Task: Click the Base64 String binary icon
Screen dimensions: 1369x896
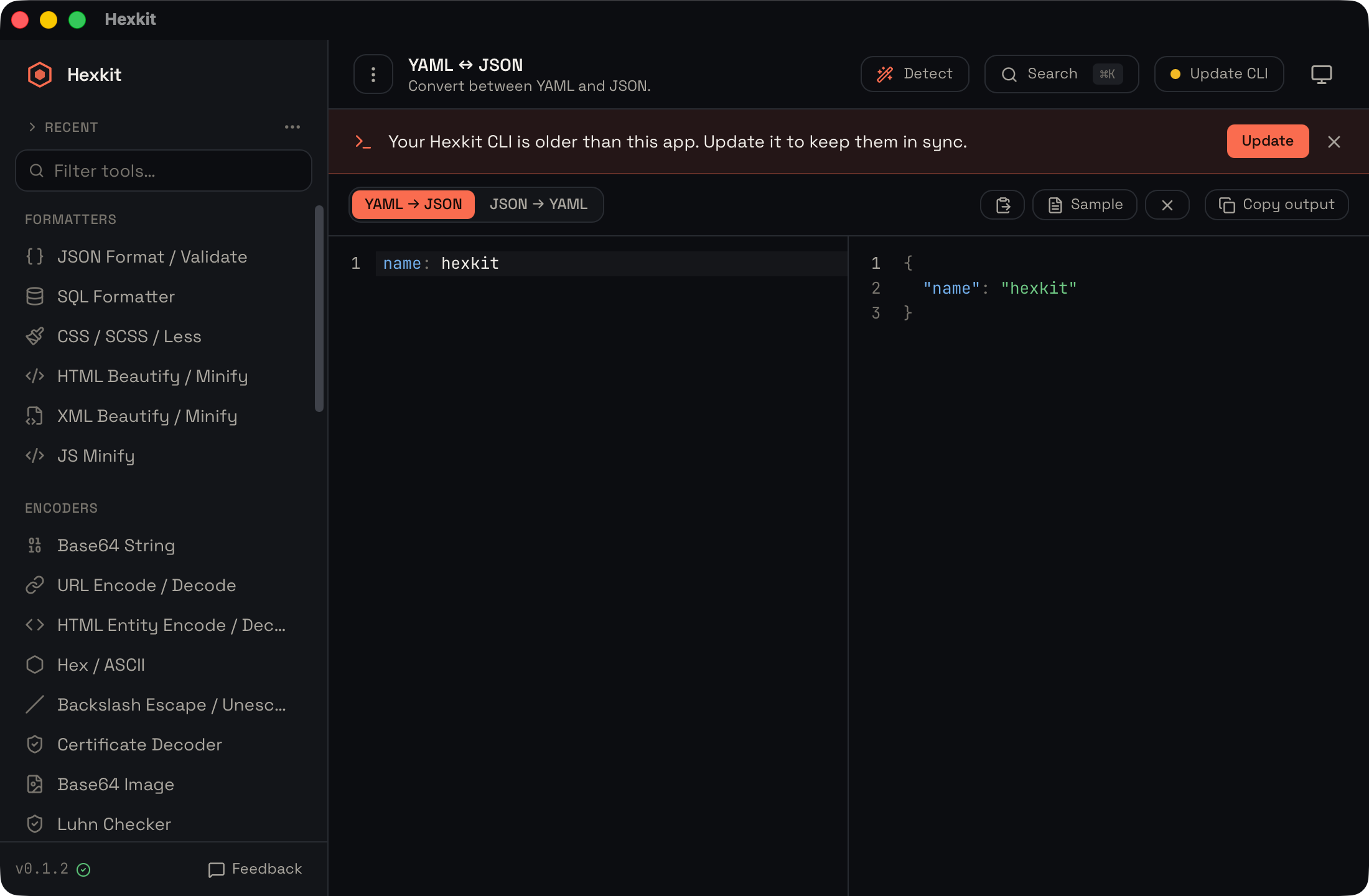Action: 35,546
